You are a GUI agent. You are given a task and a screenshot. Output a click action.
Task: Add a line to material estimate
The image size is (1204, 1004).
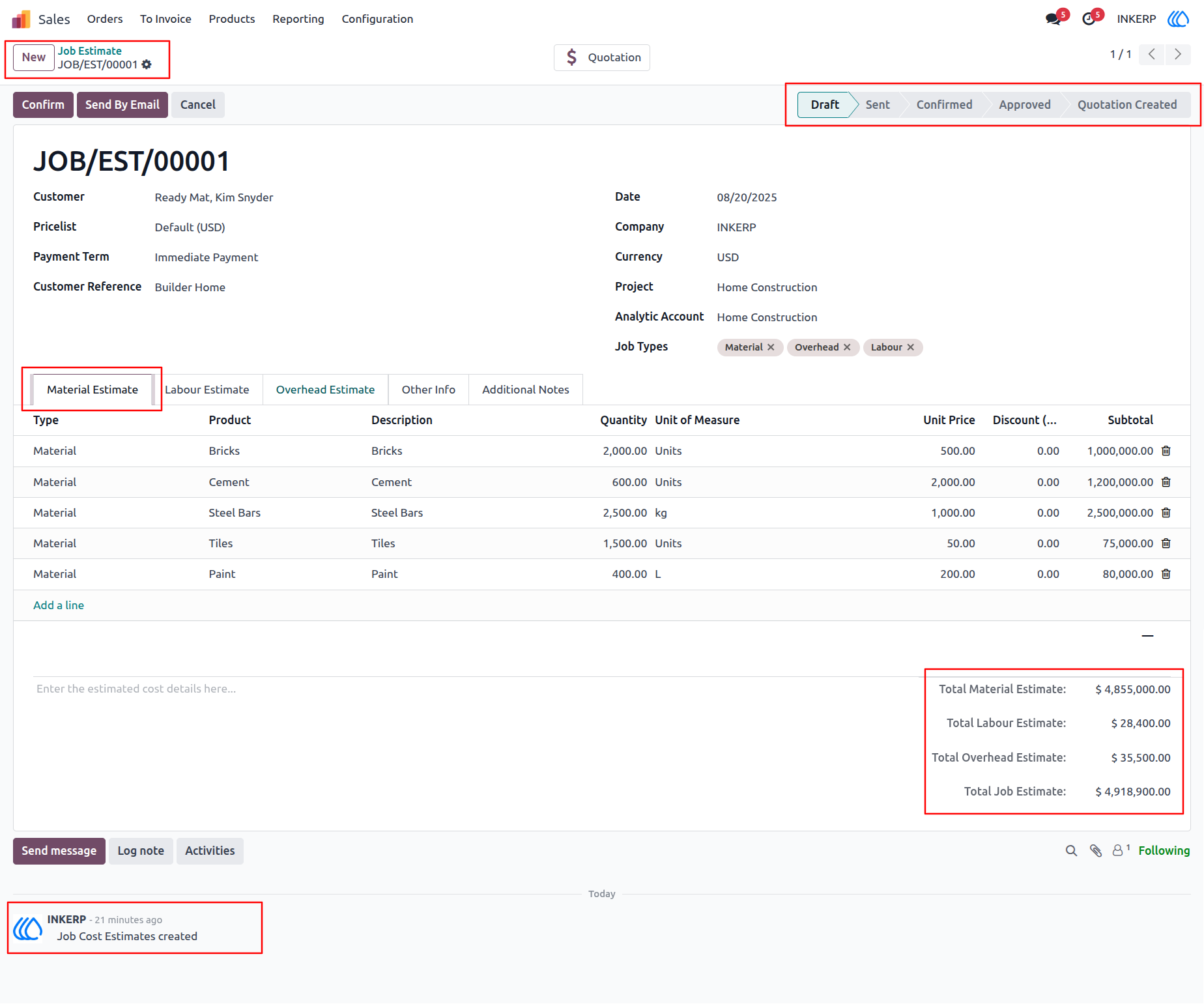coord(59,605)
